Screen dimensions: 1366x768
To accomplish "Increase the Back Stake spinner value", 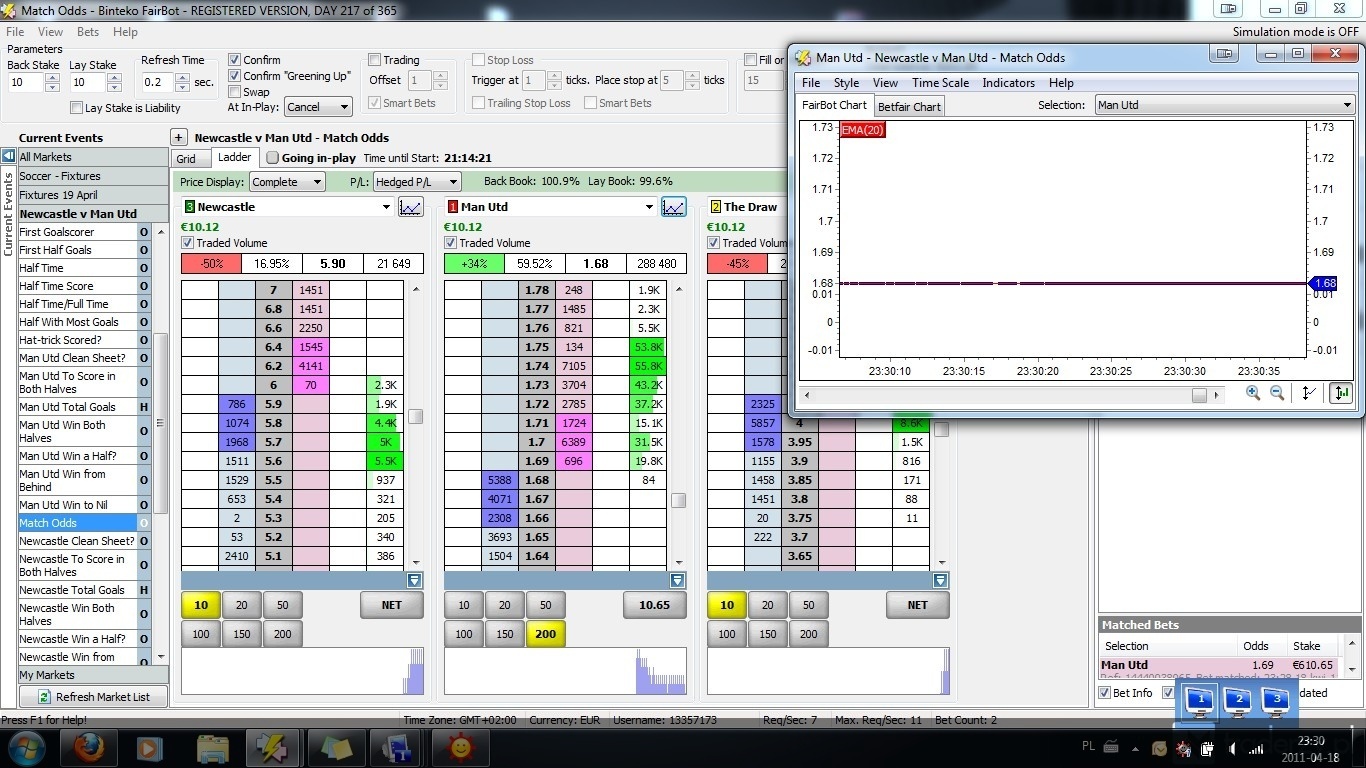I will point(51,77).
